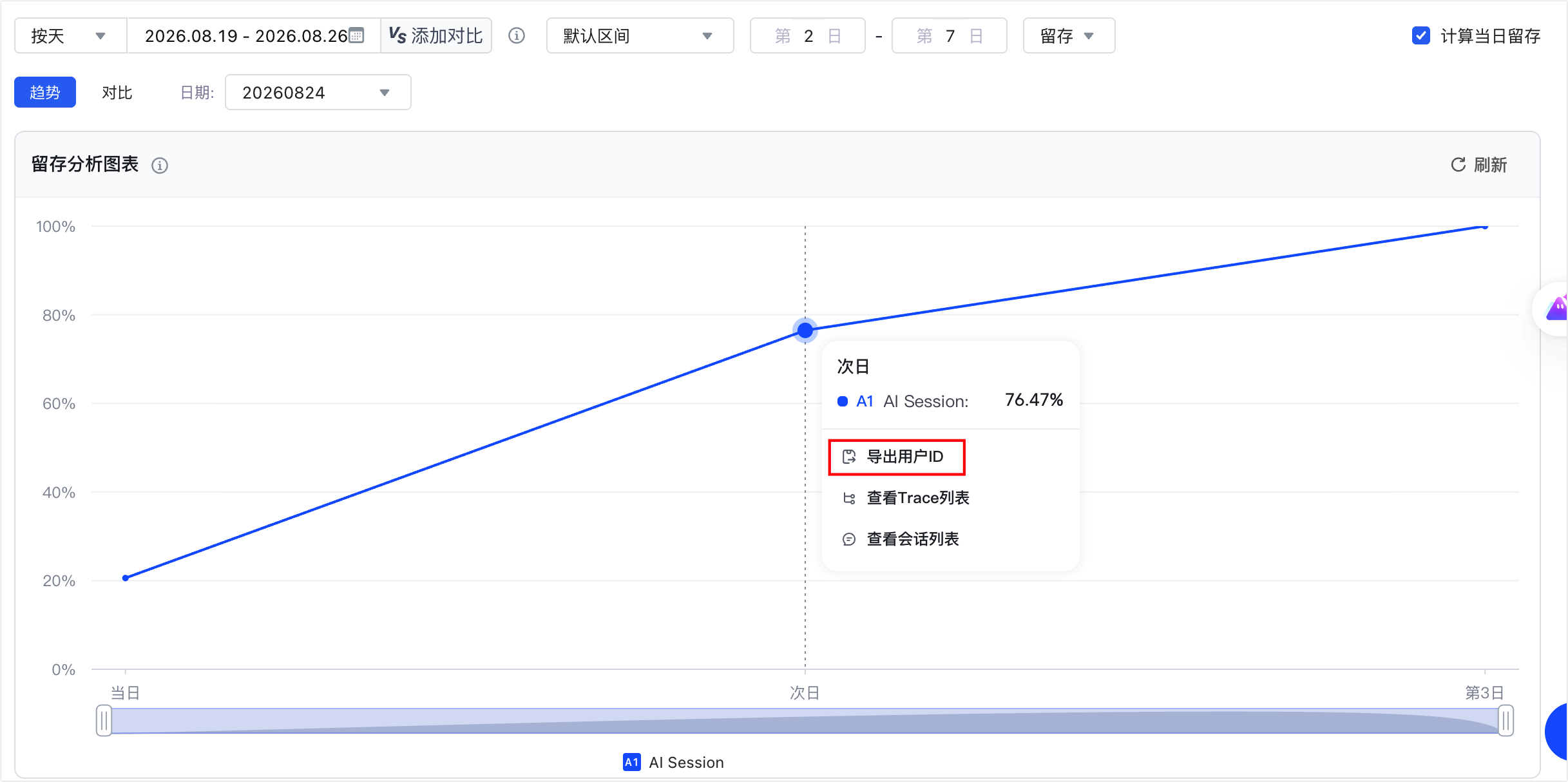Click the AI Session legend label
1568x782 pixels.
pyautogui.click(x=686, y=762)
